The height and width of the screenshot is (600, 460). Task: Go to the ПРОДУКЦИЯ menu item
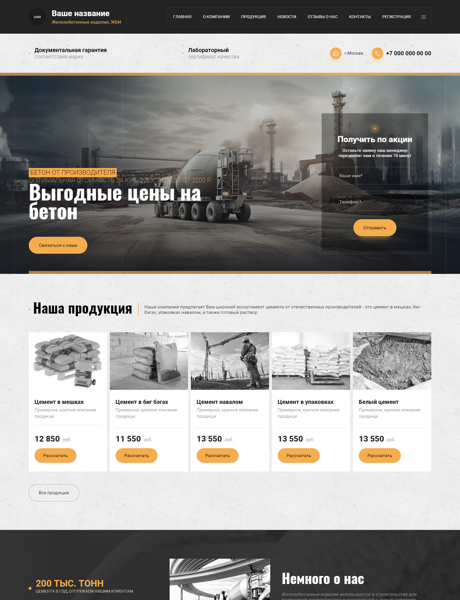[x=253, y=17]
